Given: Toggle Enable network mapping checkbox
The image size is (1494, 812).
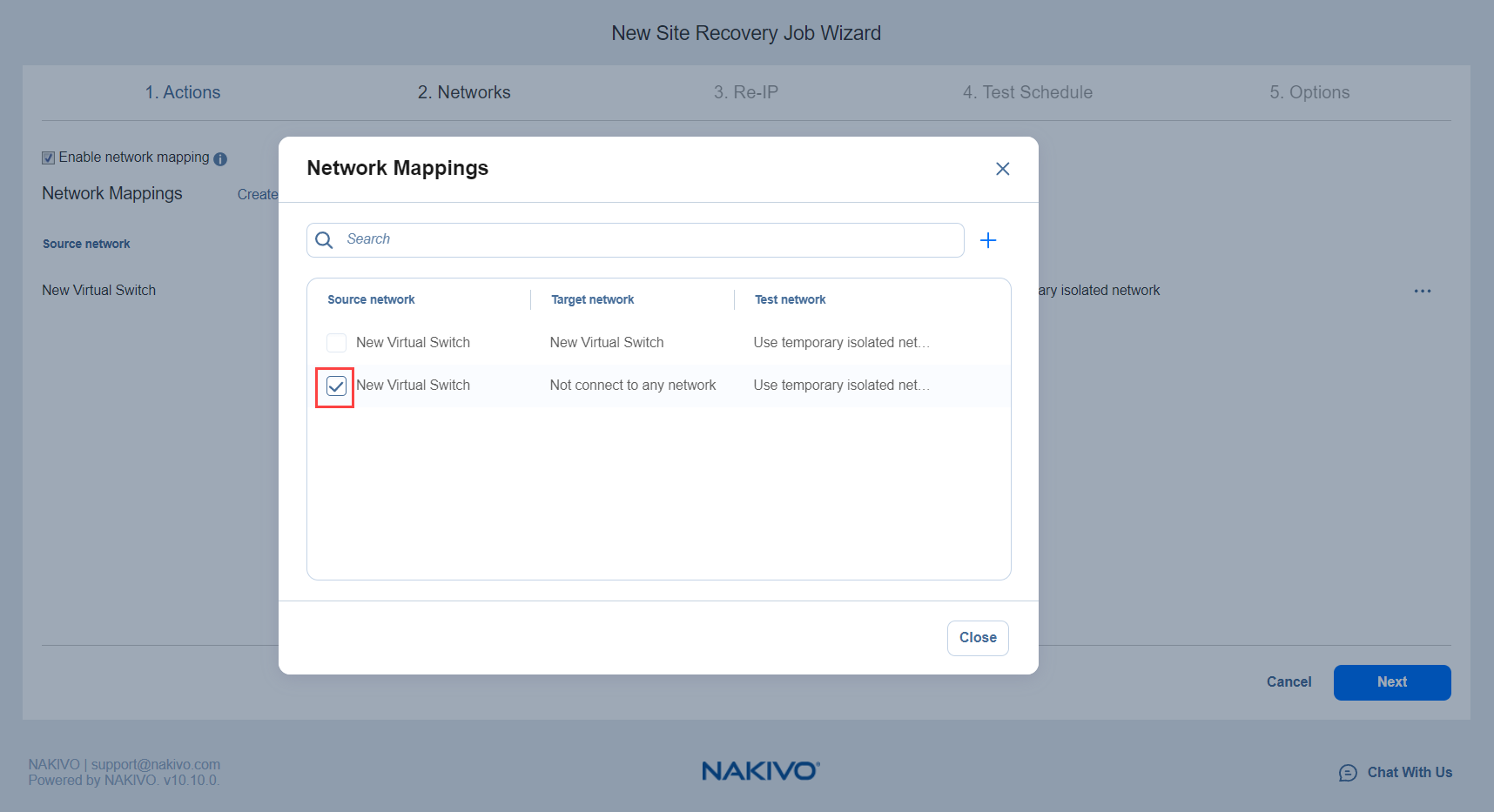Looking at the screenshot, I should [49, 158].
